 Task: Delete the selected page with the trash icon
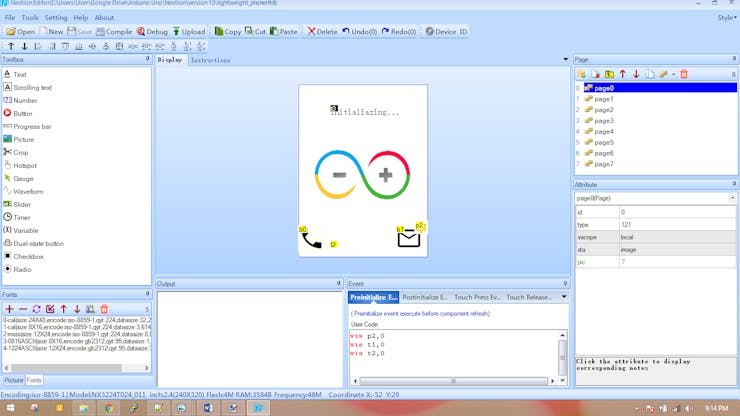click(684, 74)
